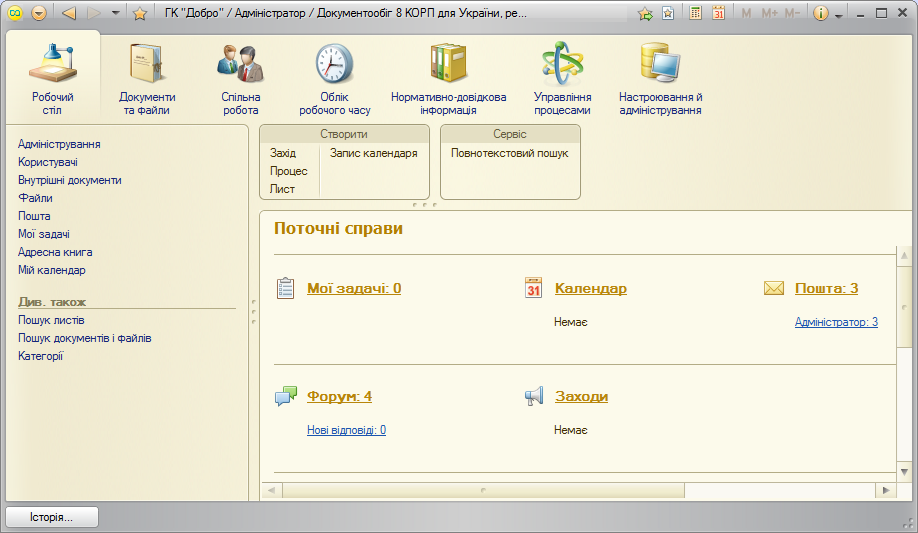Open the calendar tool in title bar

pos(719,13)
